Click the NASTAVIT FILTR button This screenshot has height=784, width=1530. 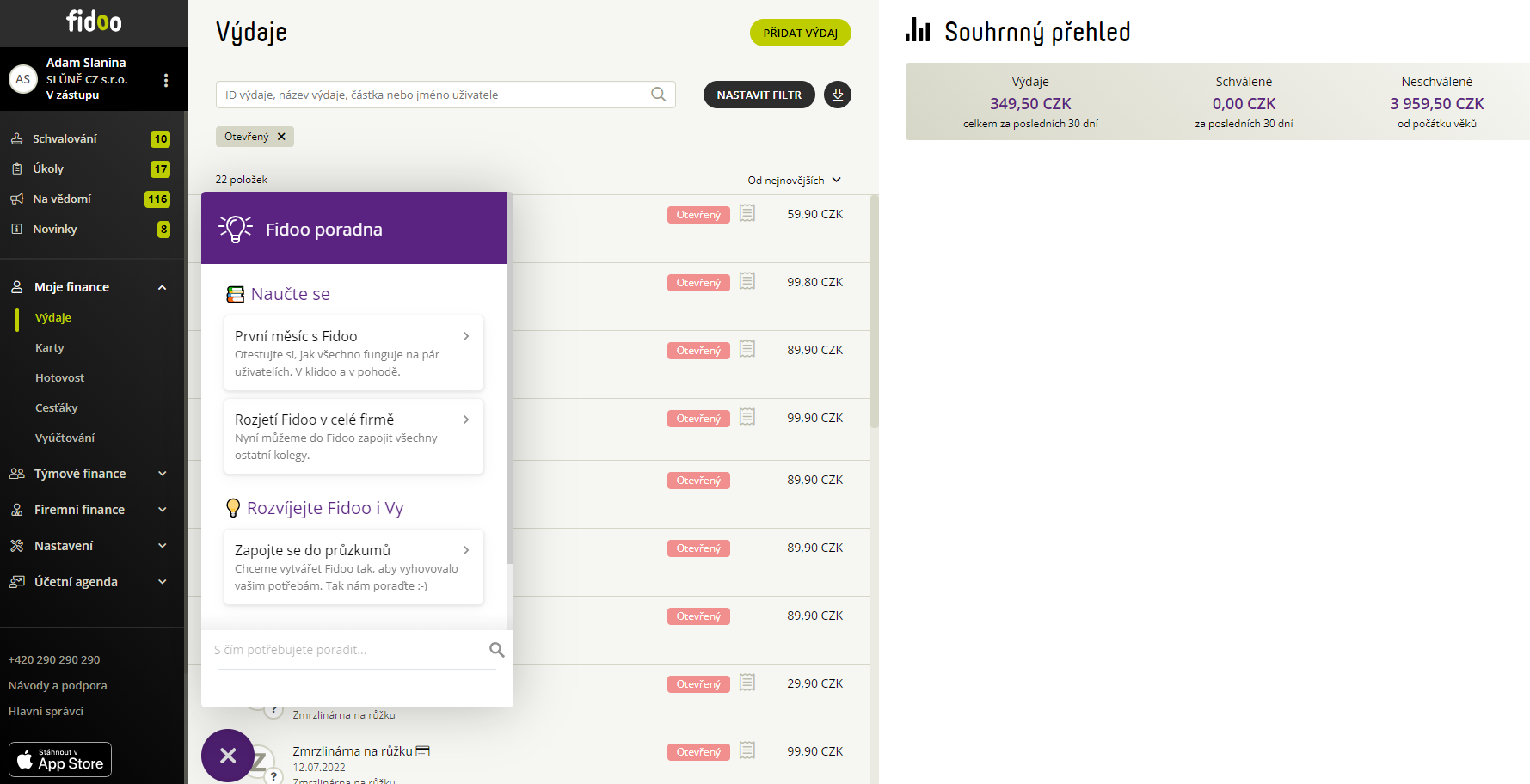coord(759,95)
